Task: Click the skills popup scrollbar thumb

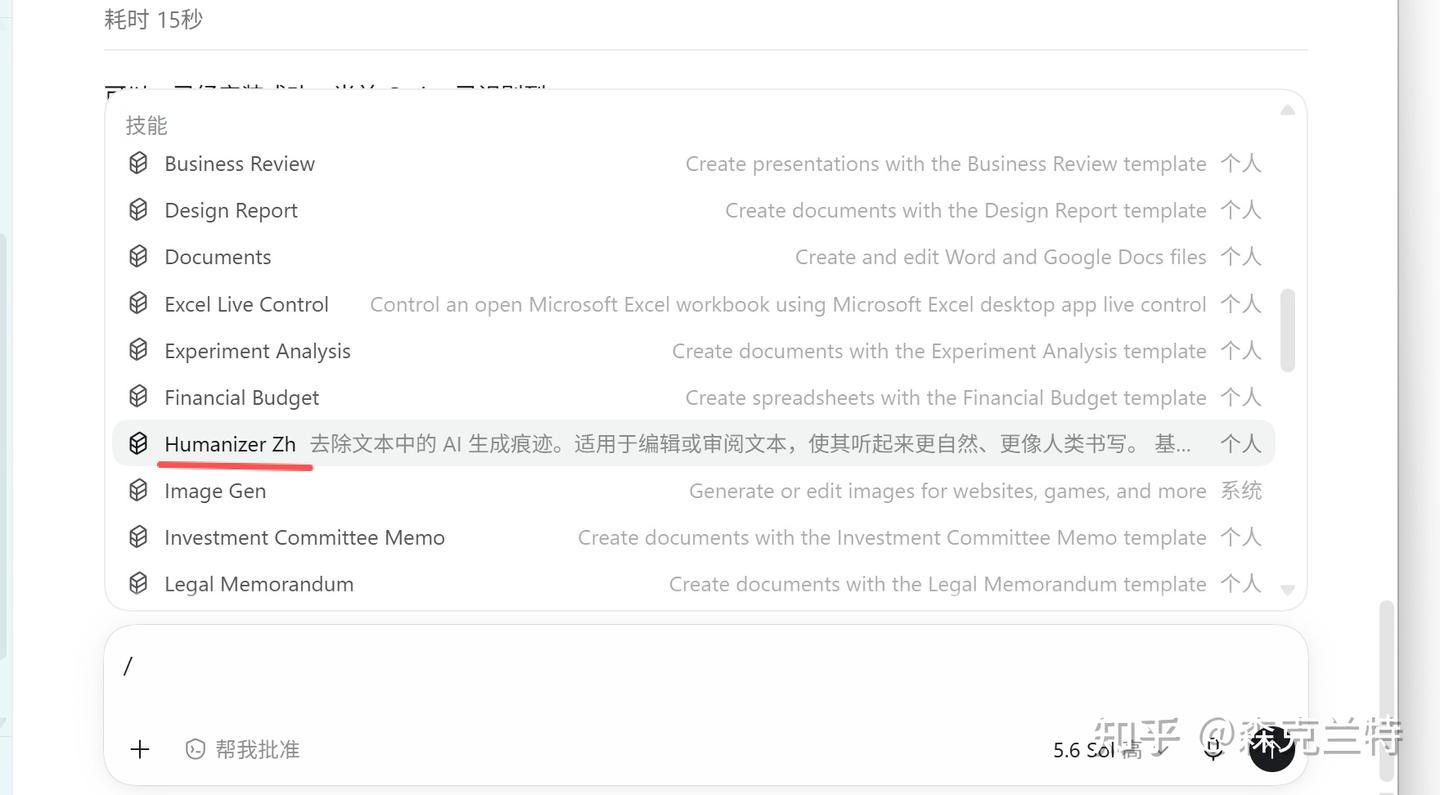Action: tap(1288, 331)
